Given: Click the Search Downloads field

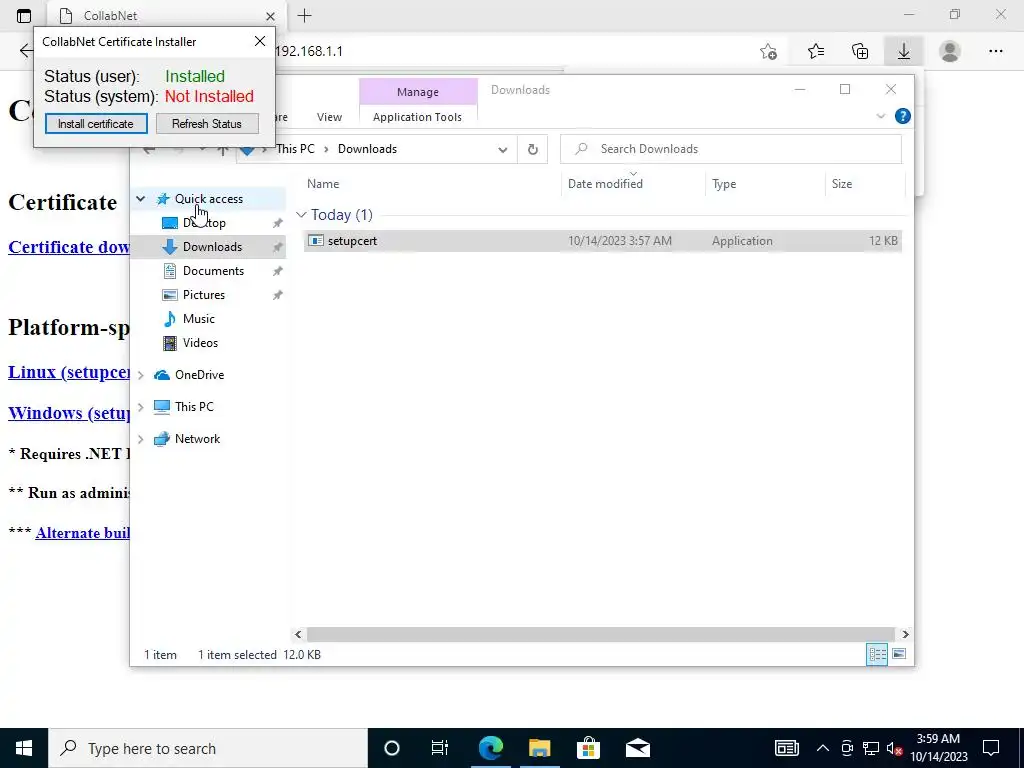Looking at the screenshot, I should [731, 149].
